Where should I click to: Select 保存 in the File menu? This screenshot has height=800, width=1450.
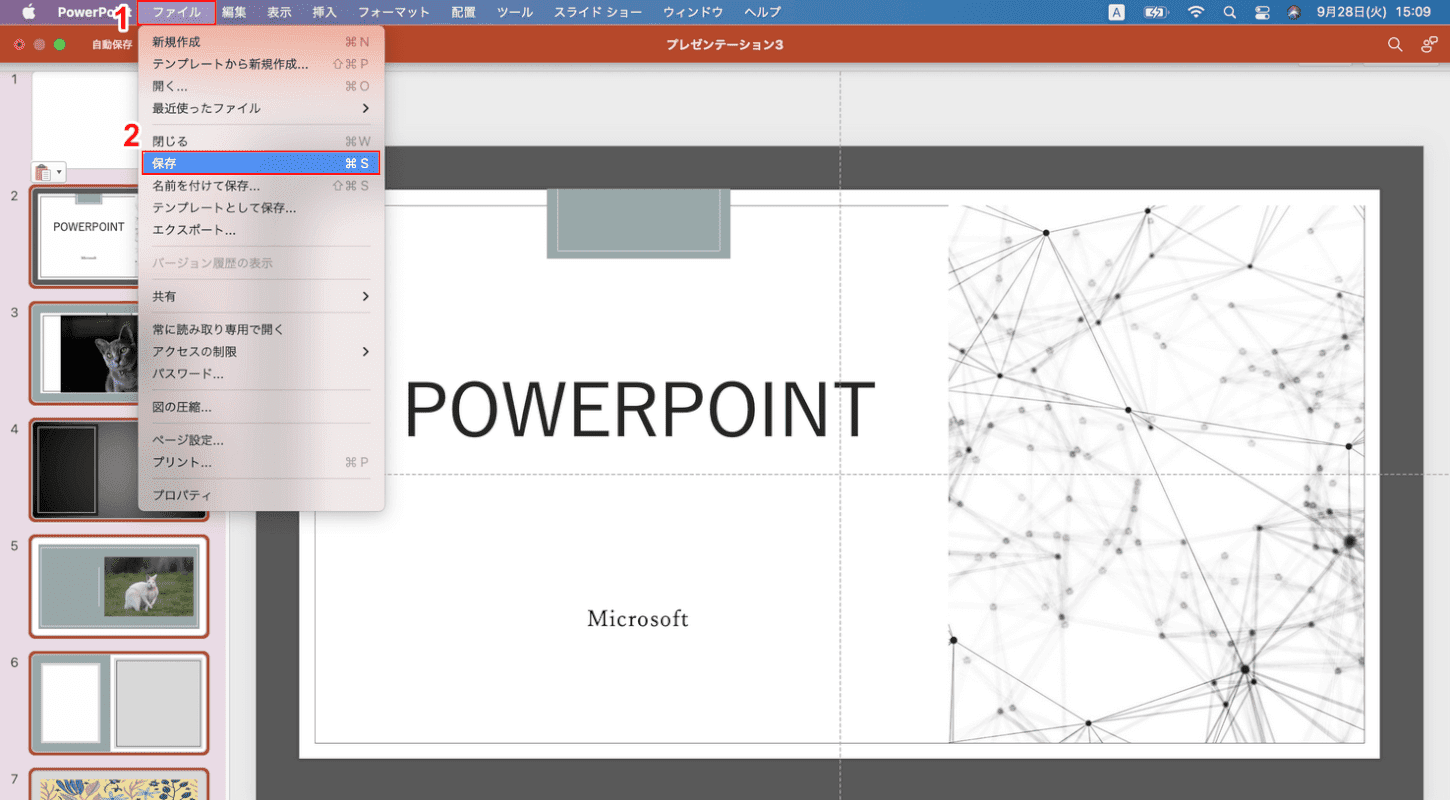point(261,163)
